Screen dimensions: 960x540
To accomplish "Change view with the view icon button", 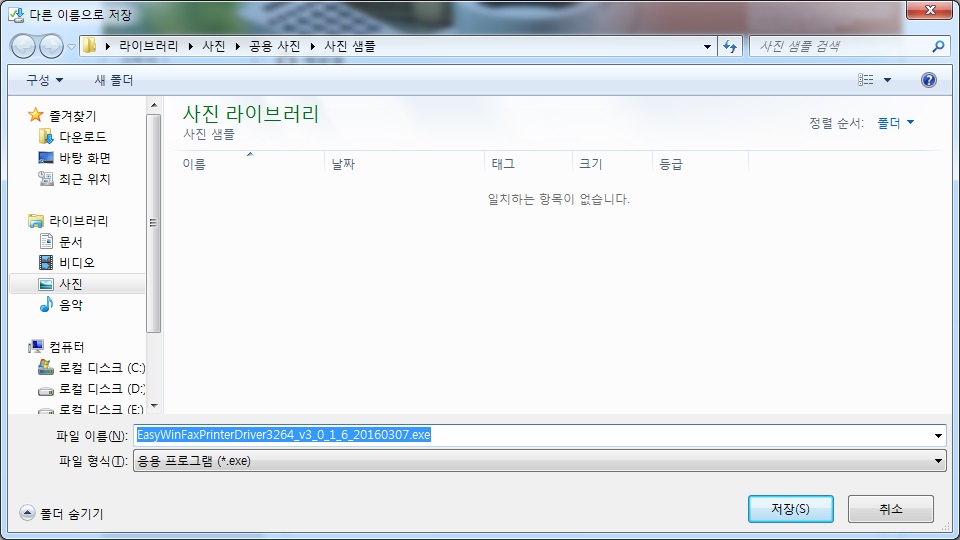I will tap(866, 80).
